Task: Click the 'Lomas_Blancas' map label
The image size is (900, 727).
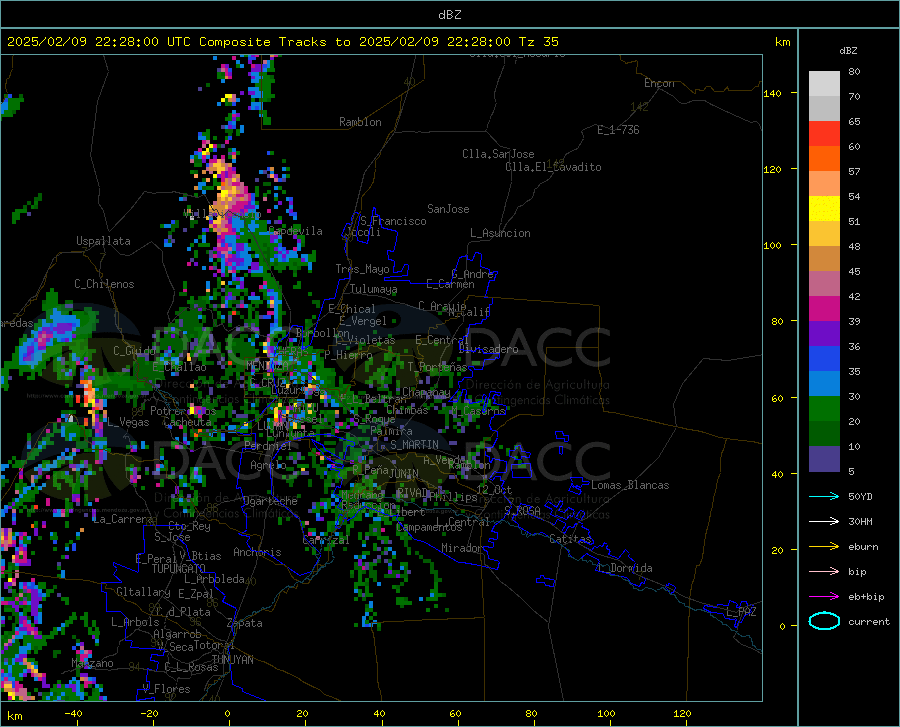Action: 630,485
